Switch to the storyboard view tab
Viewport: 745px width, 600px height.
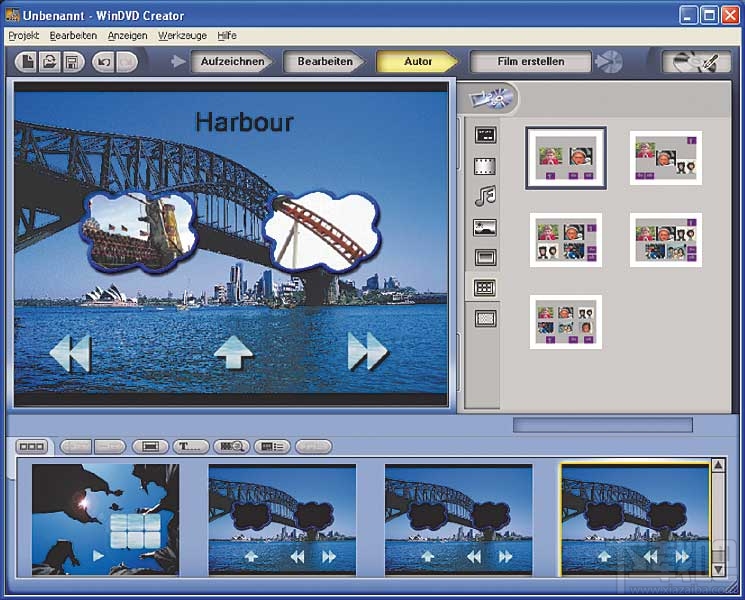(31, 447)
